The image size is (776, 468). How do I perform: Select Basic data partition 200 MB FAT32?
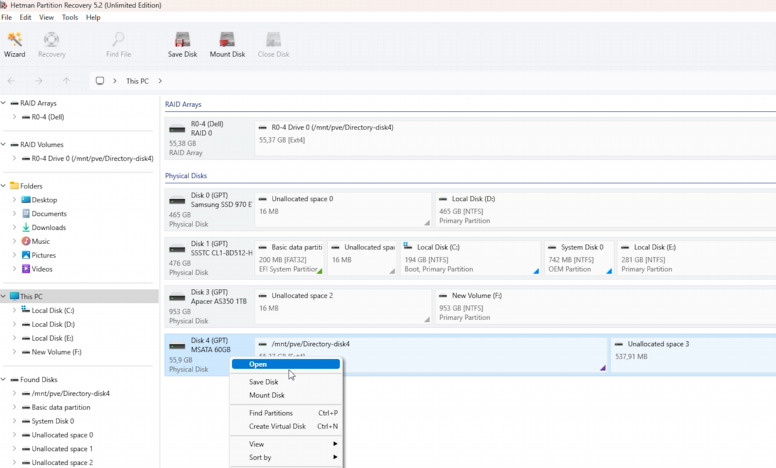(x=290, y=258)
